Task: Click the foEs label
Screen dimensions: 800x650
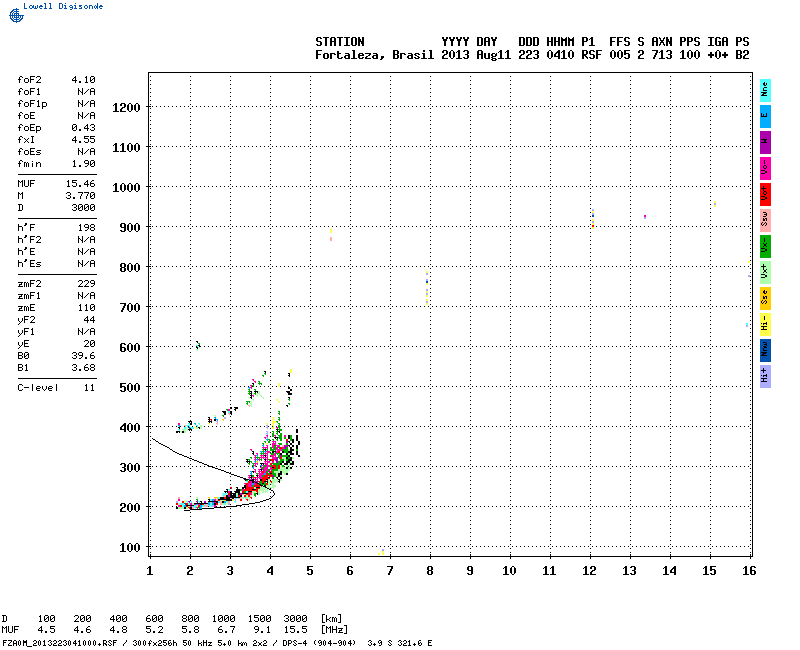Action: coord(30,152)
